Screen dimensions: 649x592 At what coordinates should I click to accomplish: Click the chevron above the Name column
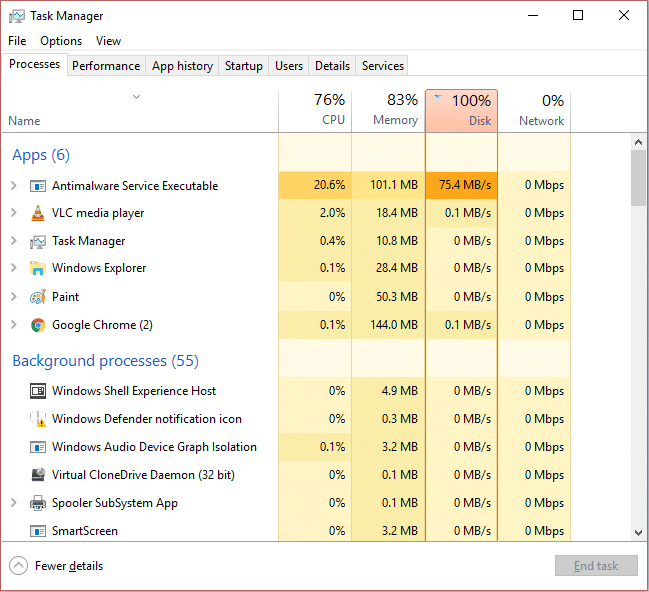pos(136,97)
